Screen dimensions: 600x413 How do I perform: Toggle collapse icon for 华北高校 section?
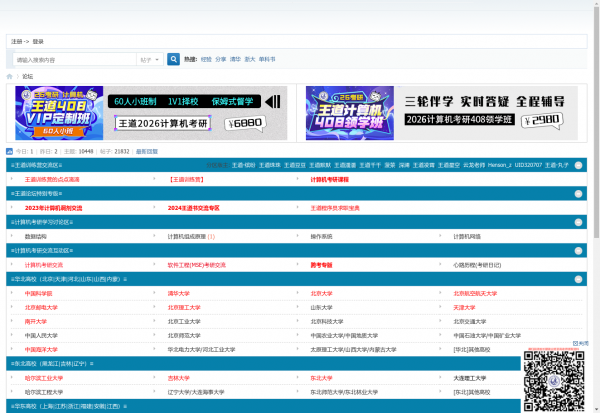pyautogui.click(x=578, y=279)
